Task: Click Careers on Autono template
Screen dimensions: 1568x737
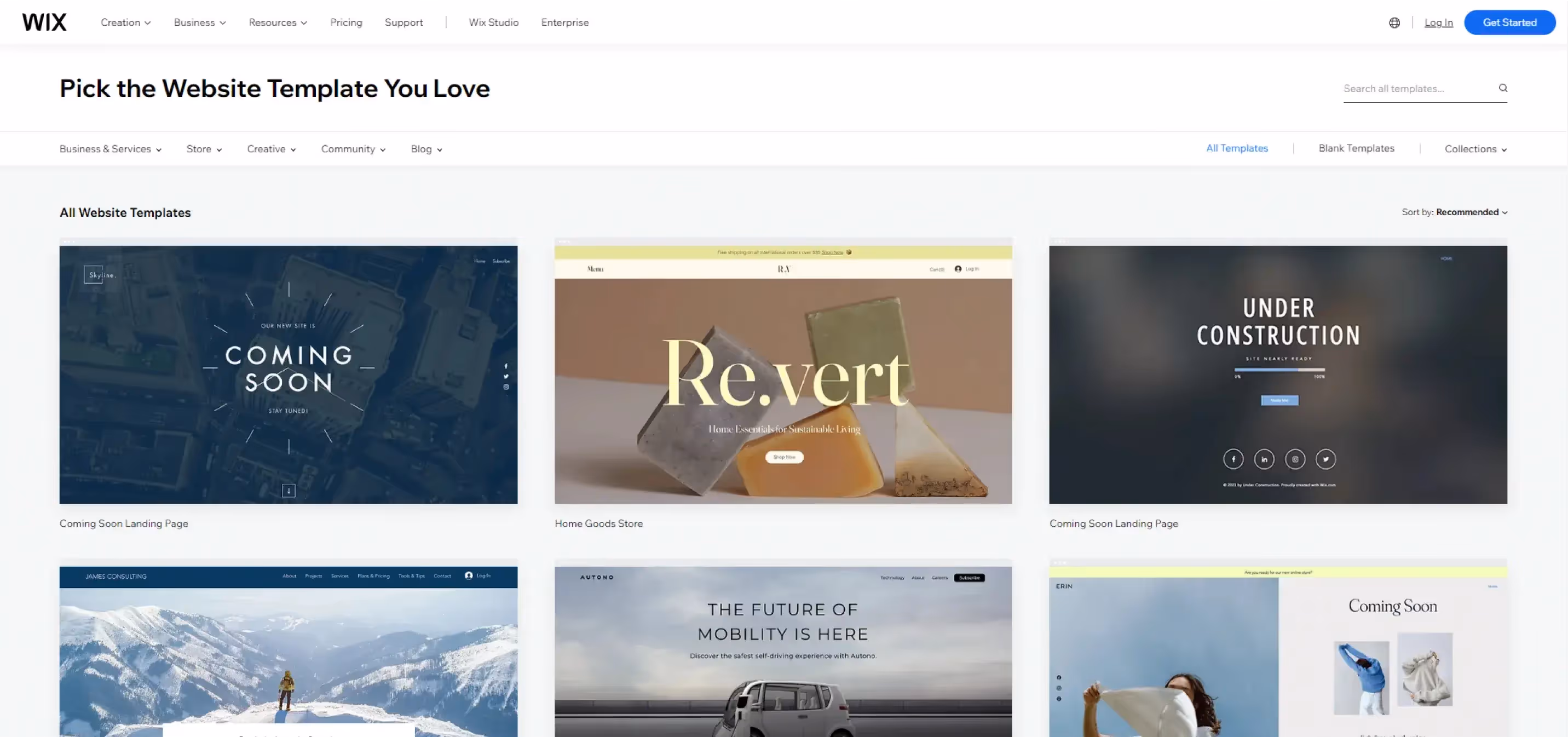Action: pyautogui.click(x=939, y=577)
